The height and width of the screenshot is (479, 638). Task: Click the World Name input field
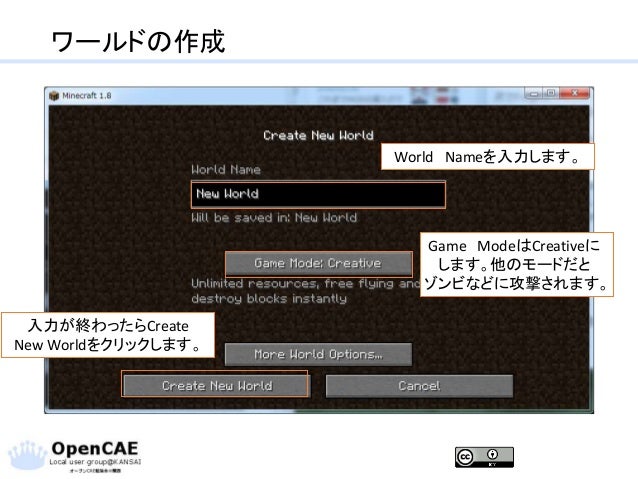click(x=318, y=195)
